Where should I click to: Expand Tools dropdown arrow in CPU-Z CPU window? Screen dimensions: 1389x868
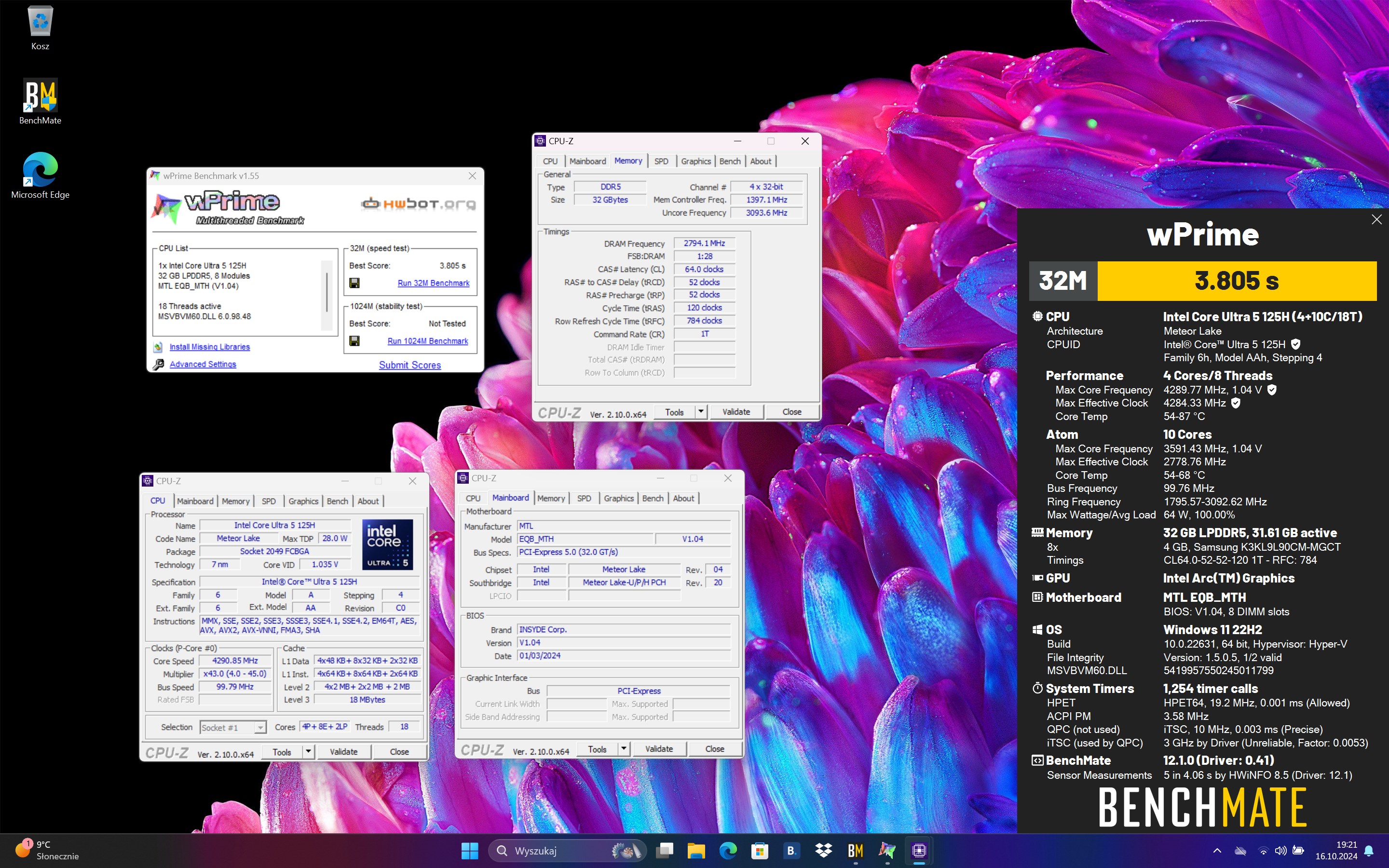(308, 751)
